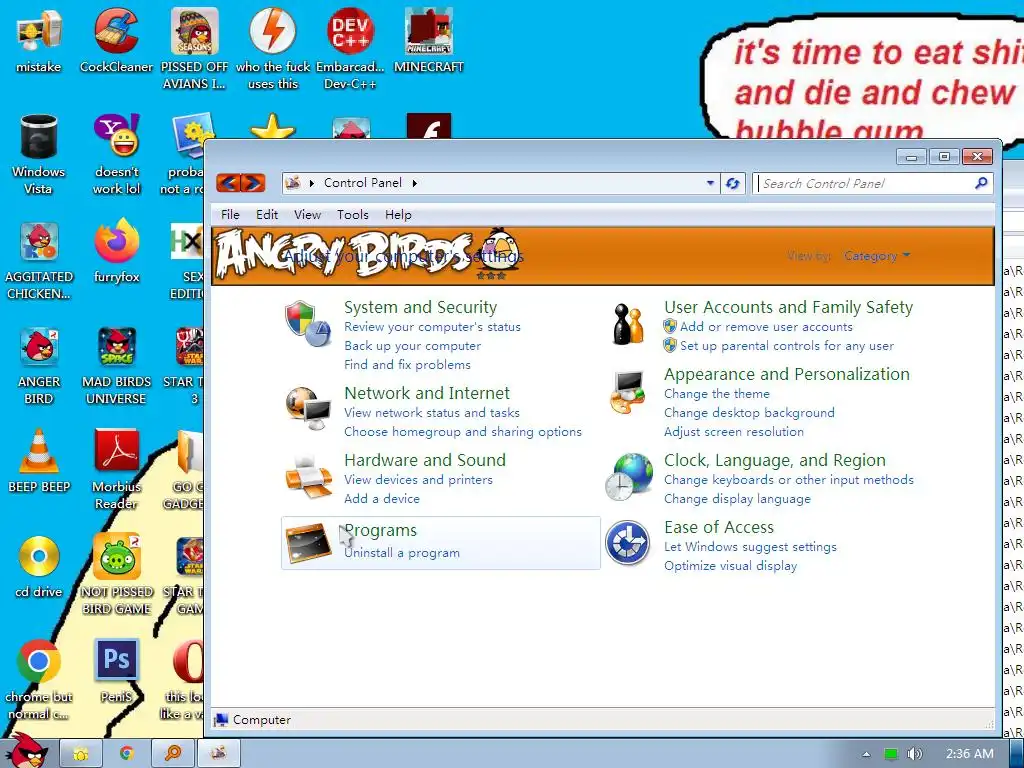Open the MINECRAFT desktop icon
The width and height of the screenshot is (1024, 768).
pos(429,31)
